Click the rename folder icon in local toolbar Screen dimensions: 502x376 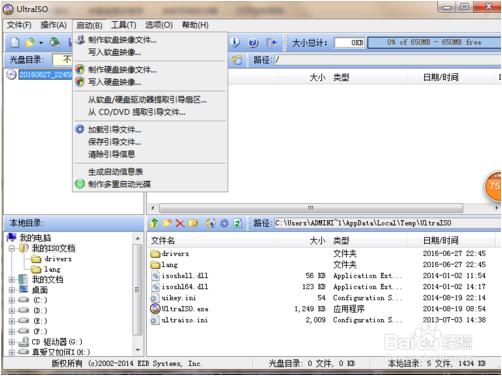pyautogui.click(x=193, y=223)
